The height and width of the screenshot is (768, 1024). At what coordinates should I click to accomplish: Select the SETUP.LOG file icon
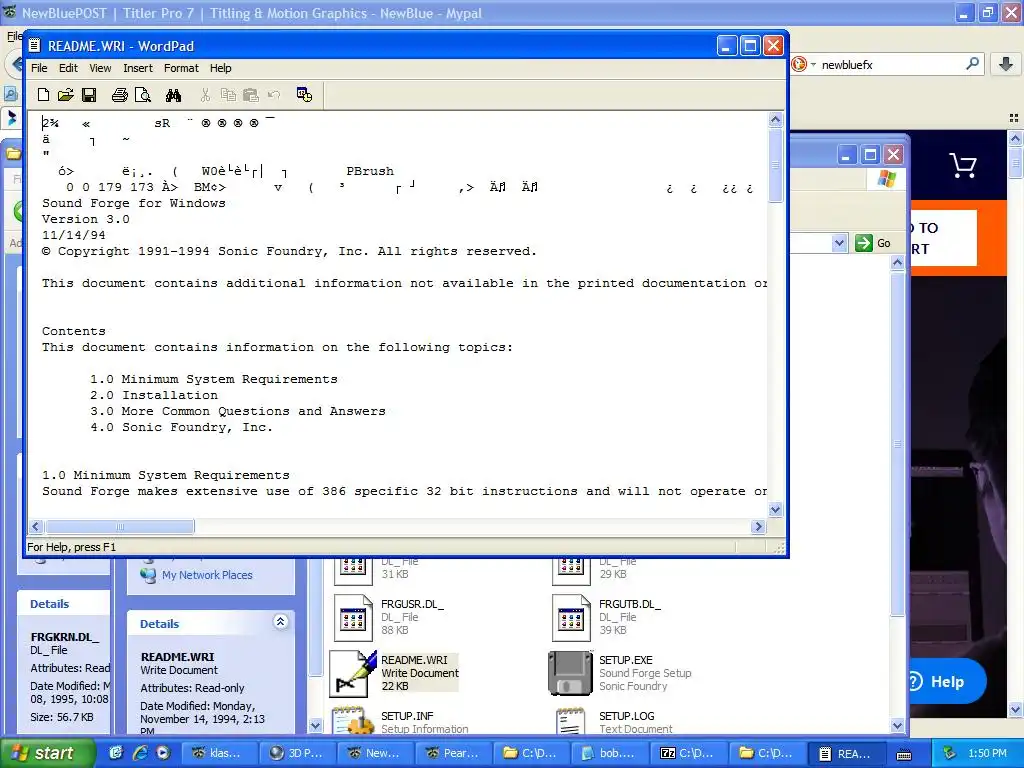(x=571, y=720)
